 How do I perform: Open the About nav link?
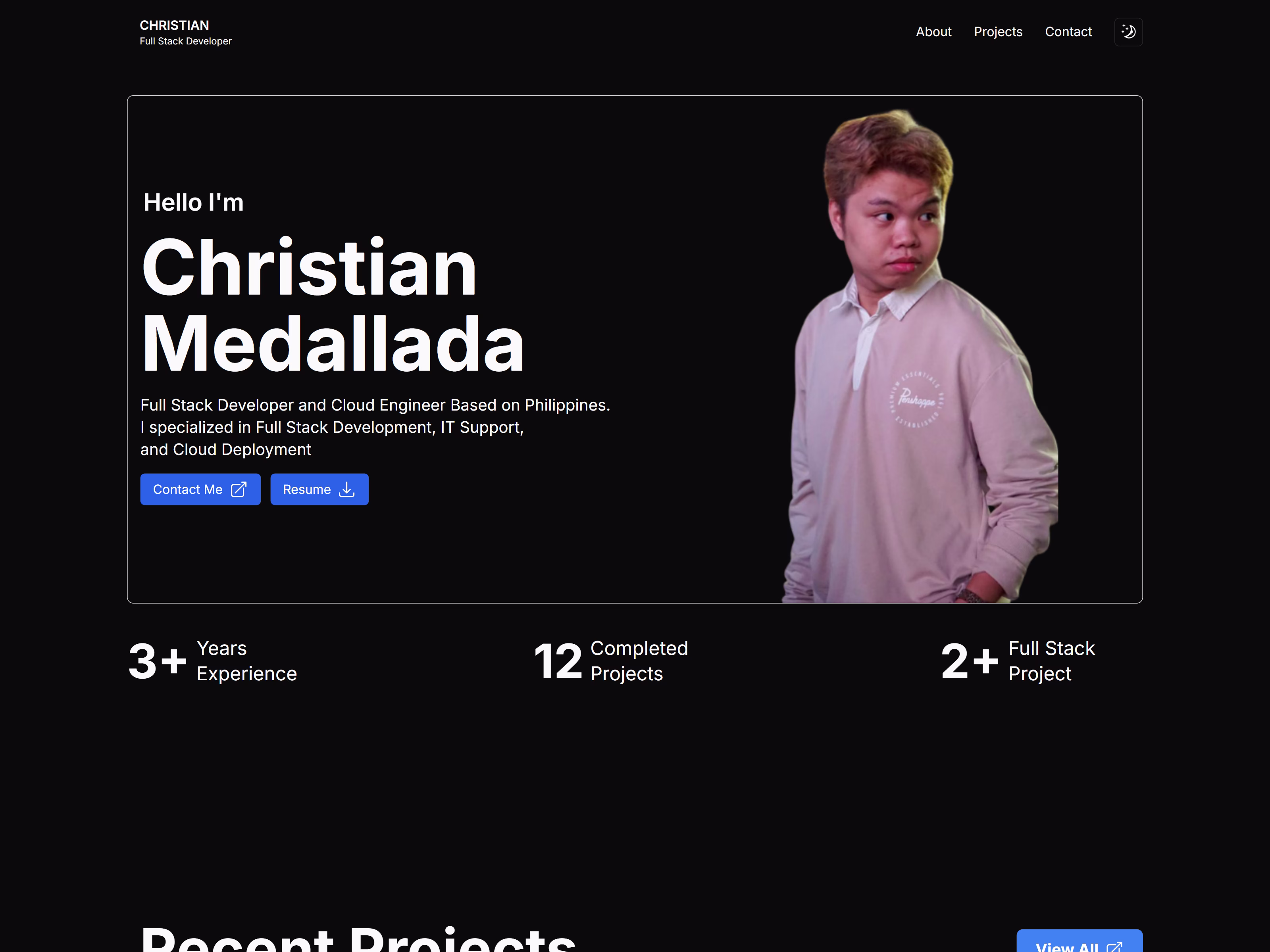[x=933, y=32]
